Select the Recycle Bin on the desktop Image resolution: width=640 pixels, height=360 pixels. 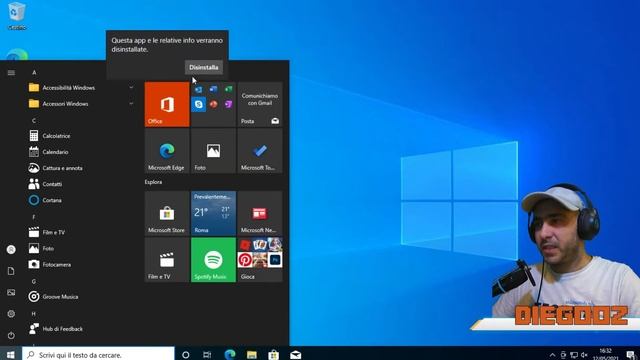click(17, 16)
